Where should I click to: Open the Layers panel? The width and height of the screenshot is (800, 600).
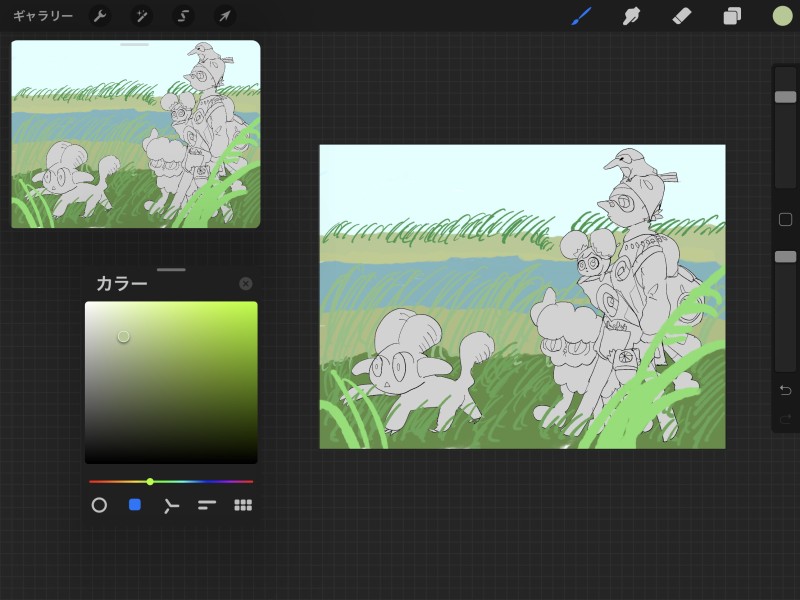(732, 16)
